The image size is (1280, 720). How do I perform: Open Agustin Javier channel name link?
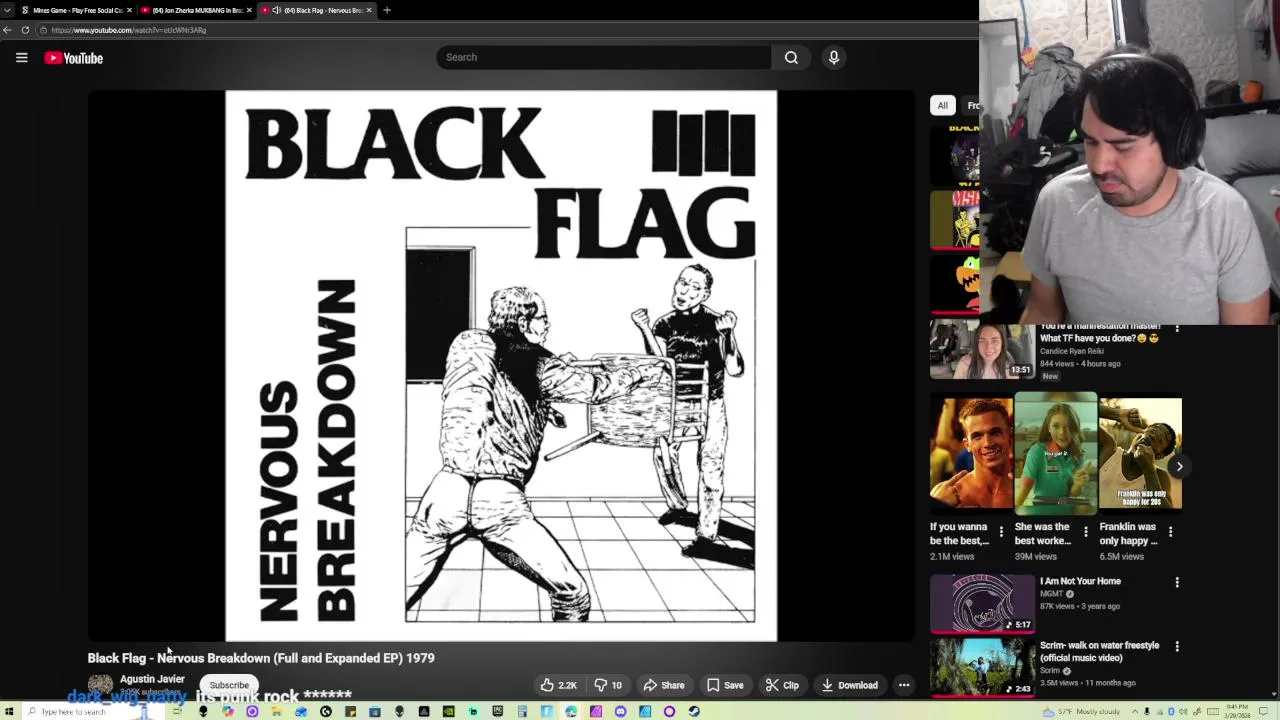(152, 679)
